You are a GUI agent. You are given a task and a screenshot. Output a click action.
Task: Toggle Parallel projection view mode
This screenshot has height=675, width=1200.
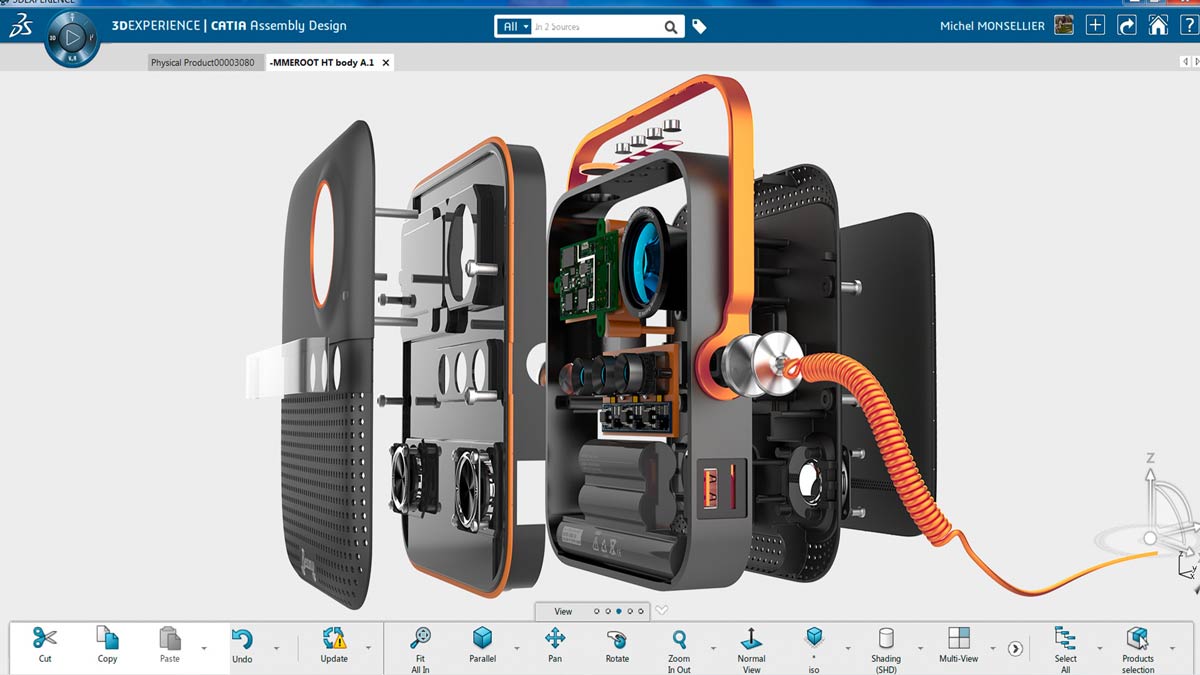(x=482, y=638)
